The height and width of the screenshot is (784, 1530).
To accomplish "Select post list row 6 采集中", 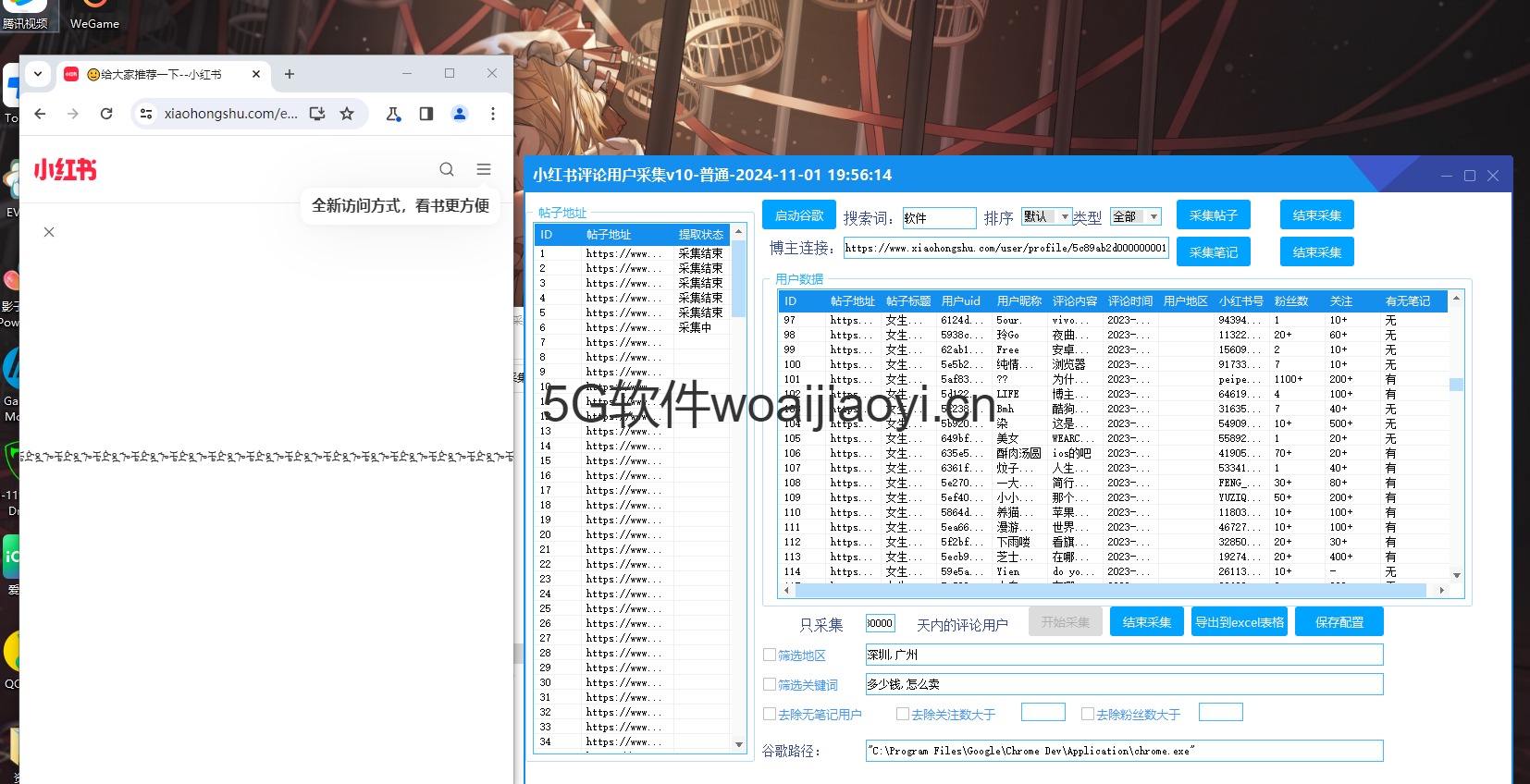I will coord(633,327).
